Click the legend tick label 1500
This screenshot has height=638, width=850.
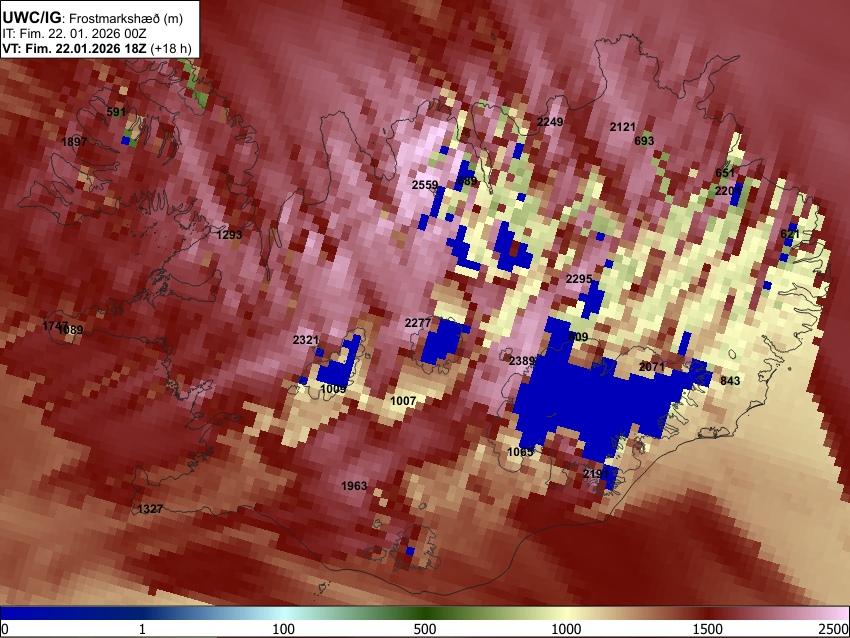708,629
